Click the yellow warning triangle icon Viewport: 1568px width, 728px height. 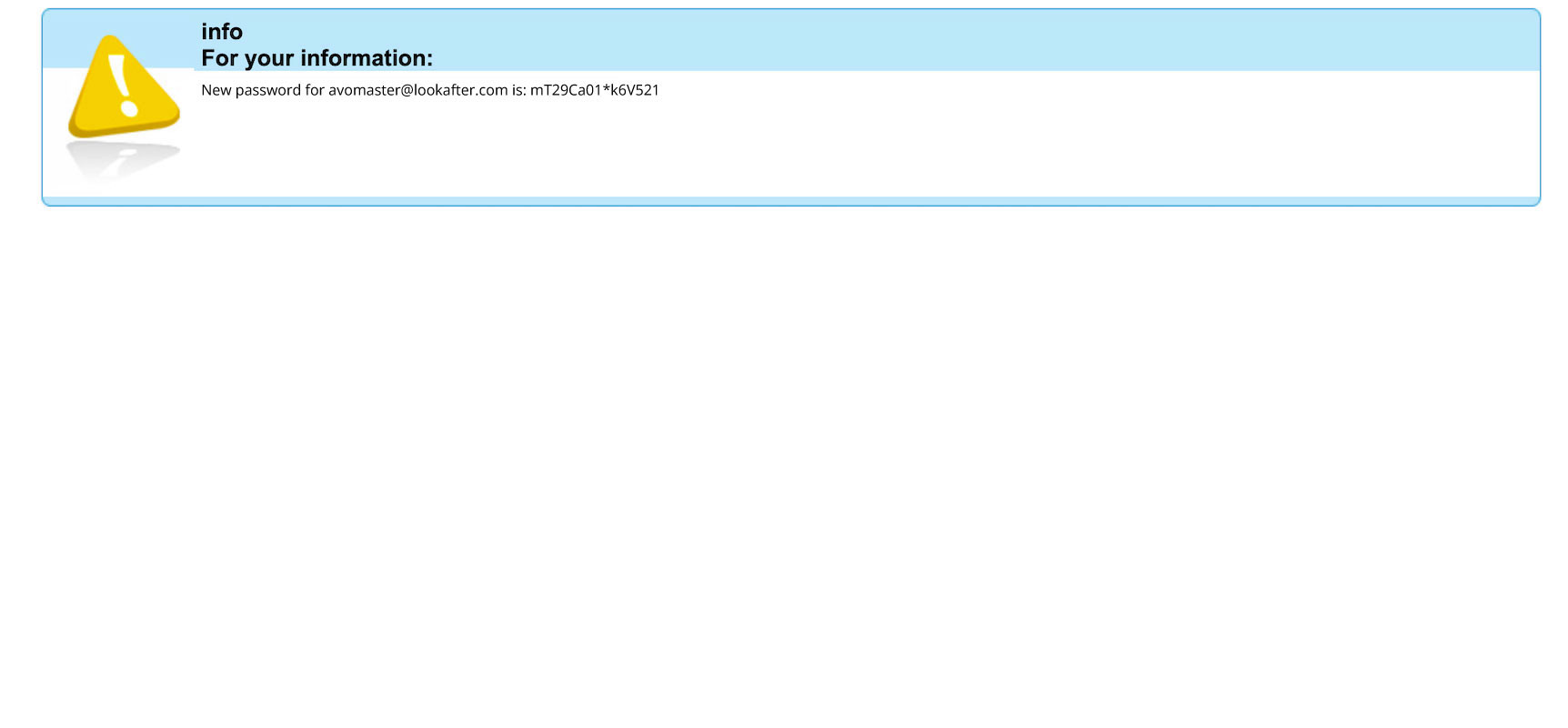coord(123,87)
